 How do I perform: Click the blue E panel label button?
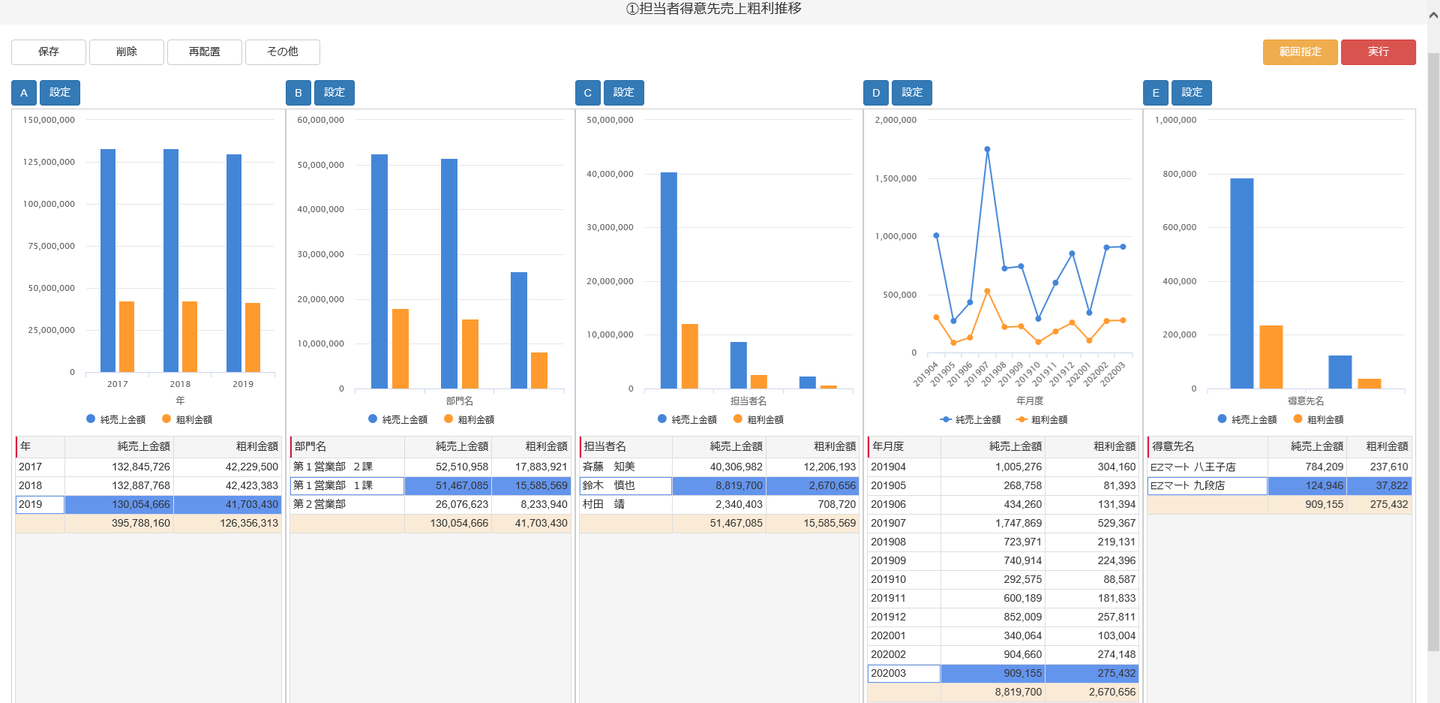tap(1156, 93)
